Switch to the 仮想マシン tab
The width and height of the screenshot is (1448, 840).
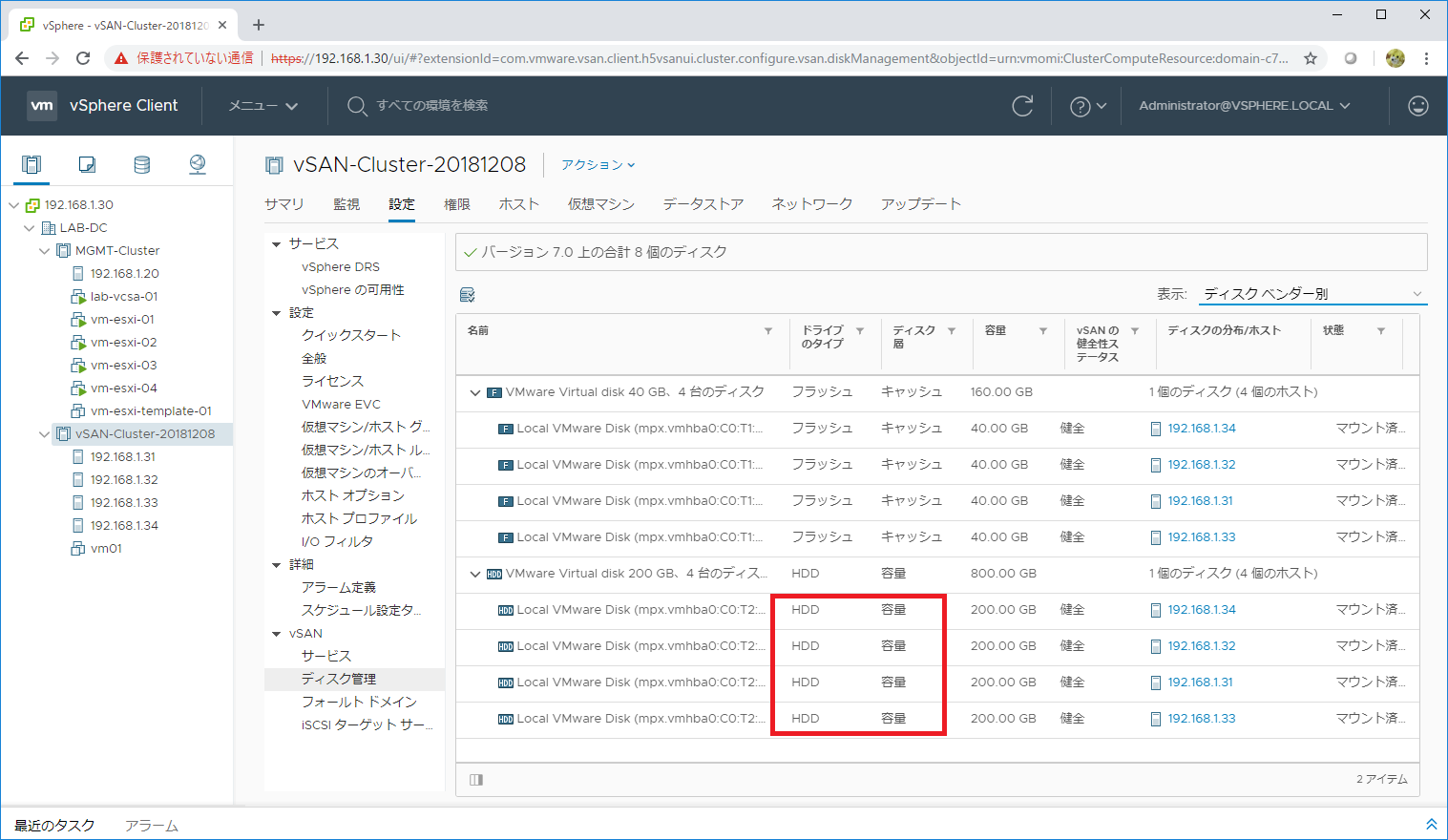pyautogui.click(x=601, y=204)
